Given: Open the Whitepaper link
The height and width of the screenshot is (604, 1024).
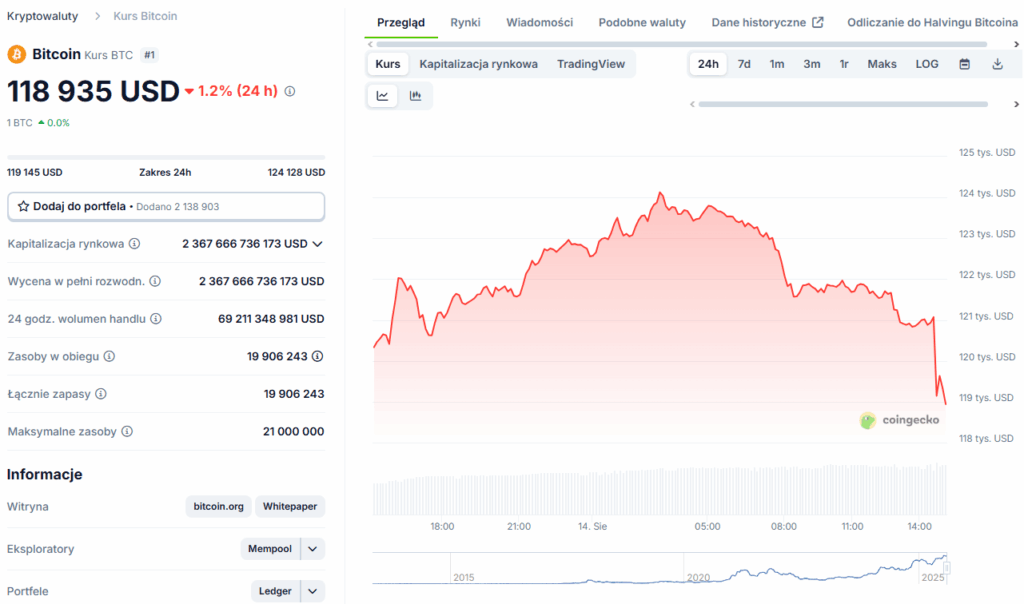Looking at the screenshot, I should [x=290, y=507].
